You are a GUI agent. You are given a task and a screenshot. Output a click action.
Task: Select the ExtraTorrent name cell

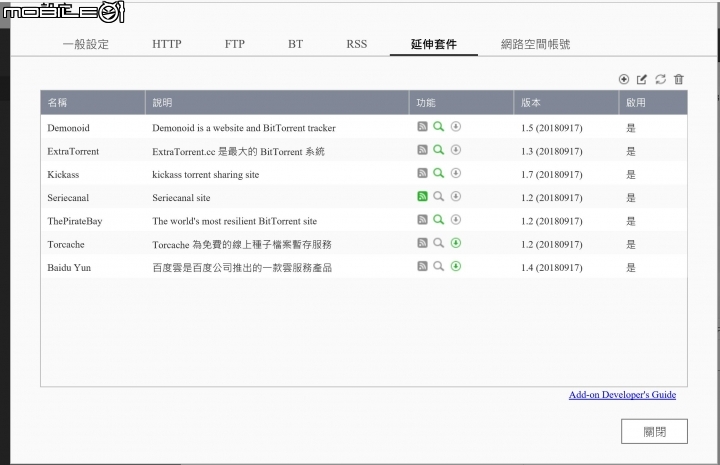point(73,151)
